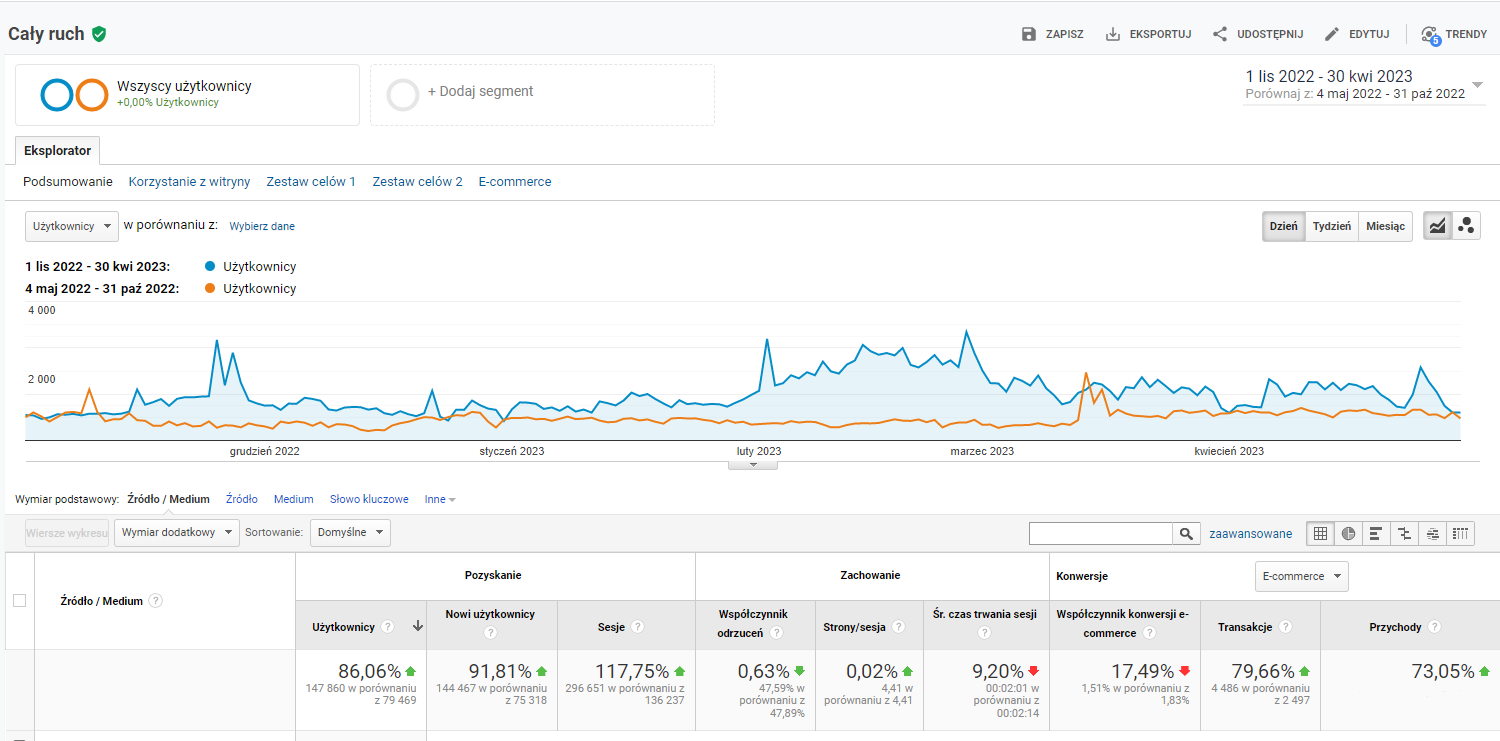Screen dimensions: 1500x741
Task: Expand the Wymiar dodatkowy dropdown
Action: pos(177,533)
